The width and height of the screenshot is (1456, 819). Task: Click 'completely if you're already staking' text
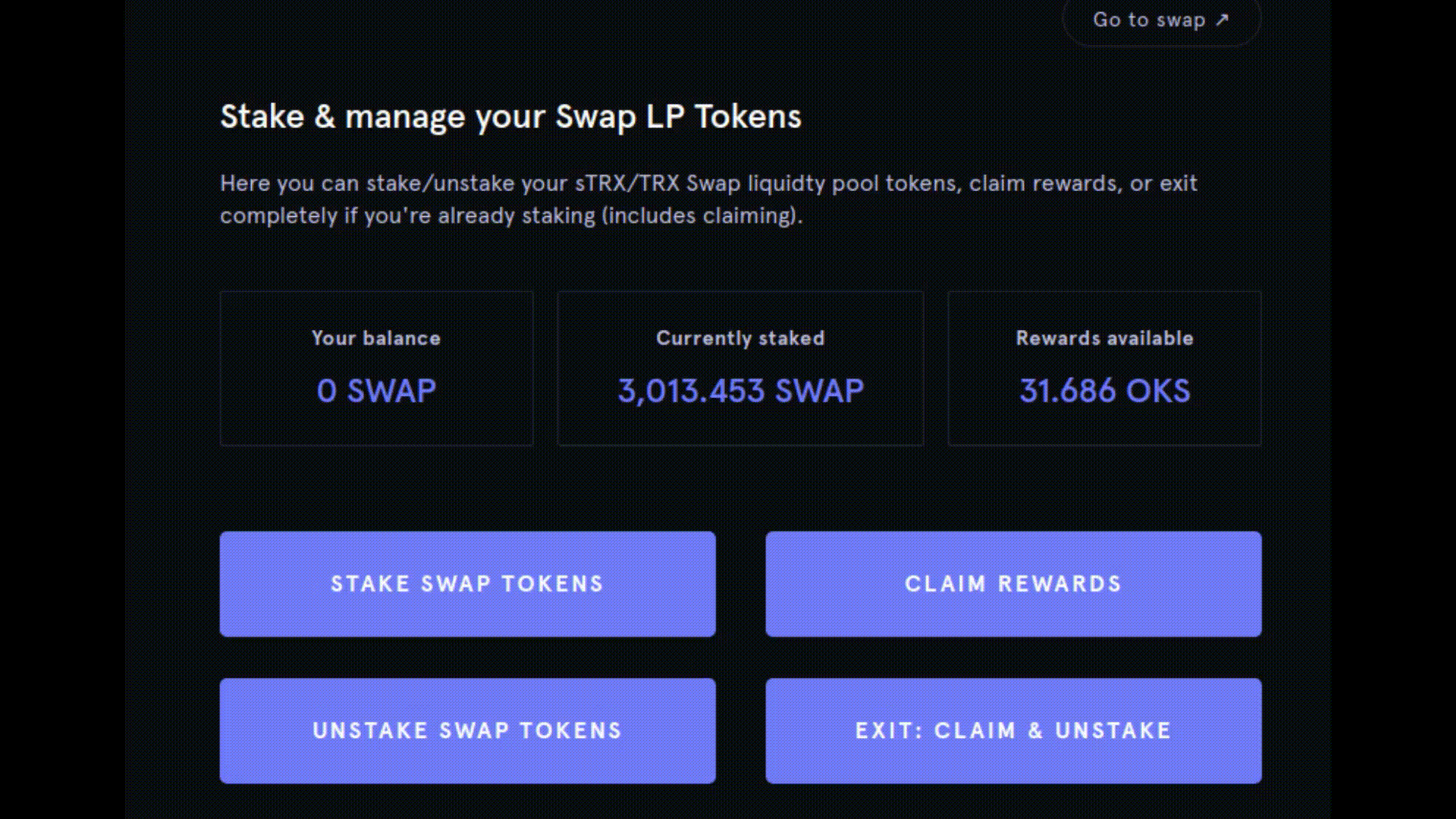coord(408,216)
